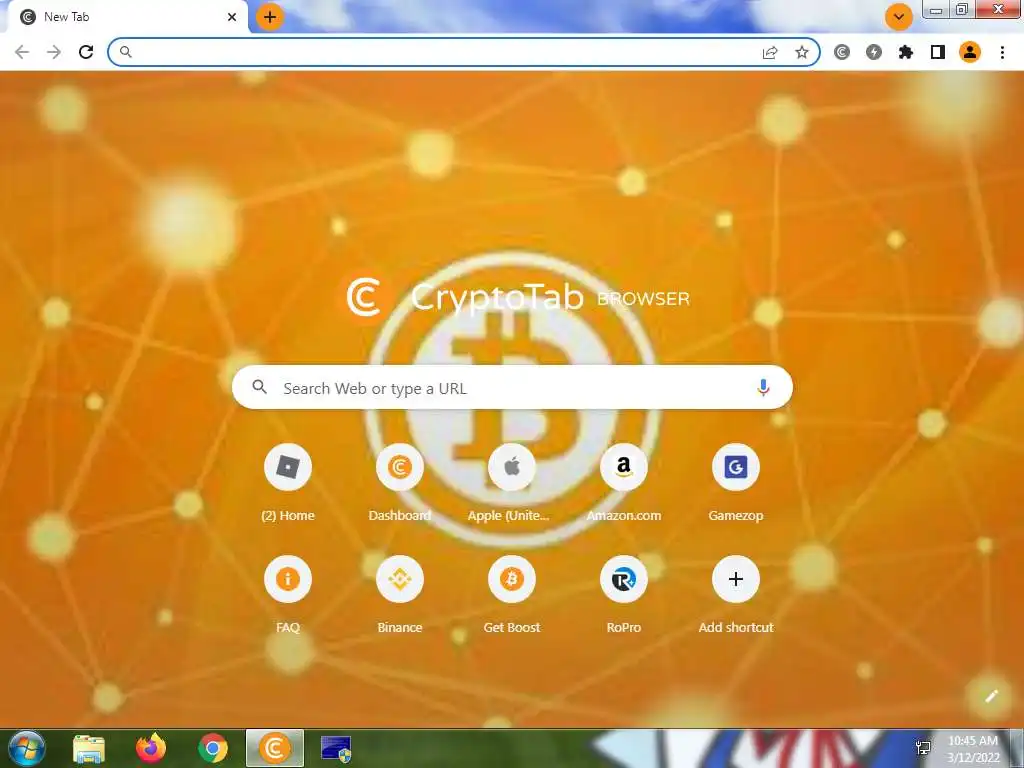Go forward with the forward arrow
The height and width of the screenshot is (768, 1024).
tap(54, 52)
